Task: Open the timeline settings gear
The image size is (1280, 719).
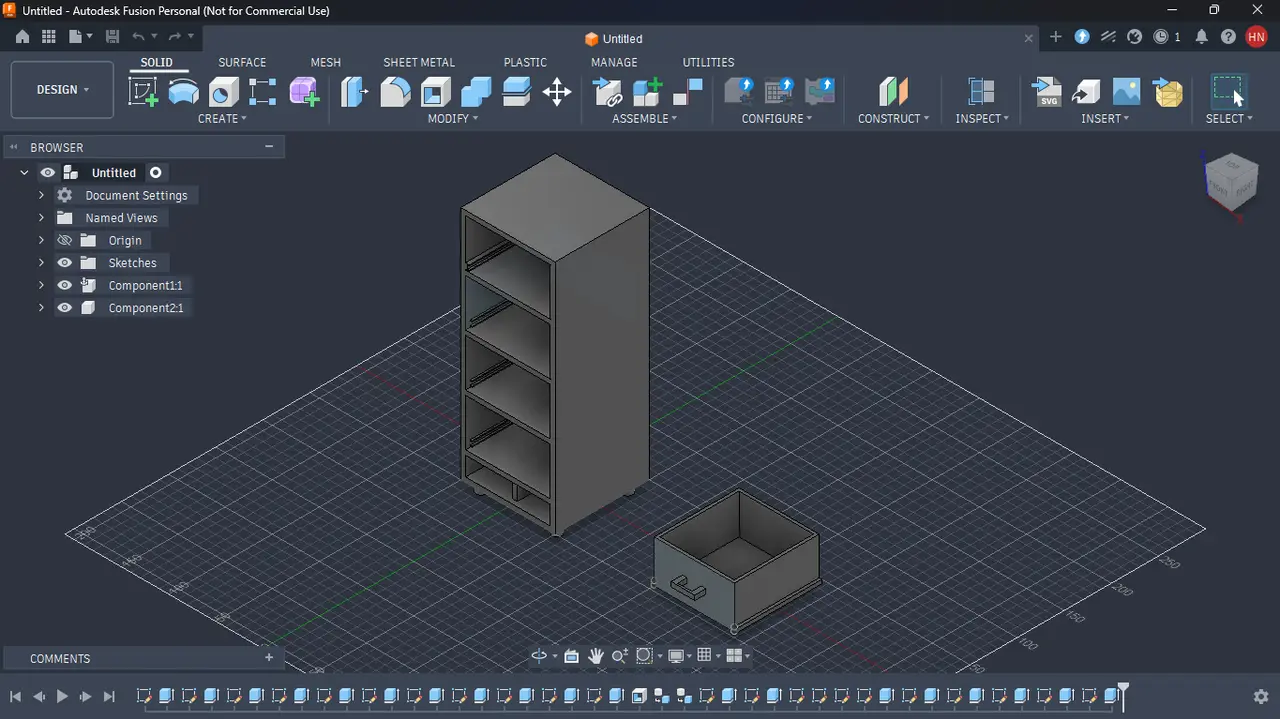Action: 1261,696
